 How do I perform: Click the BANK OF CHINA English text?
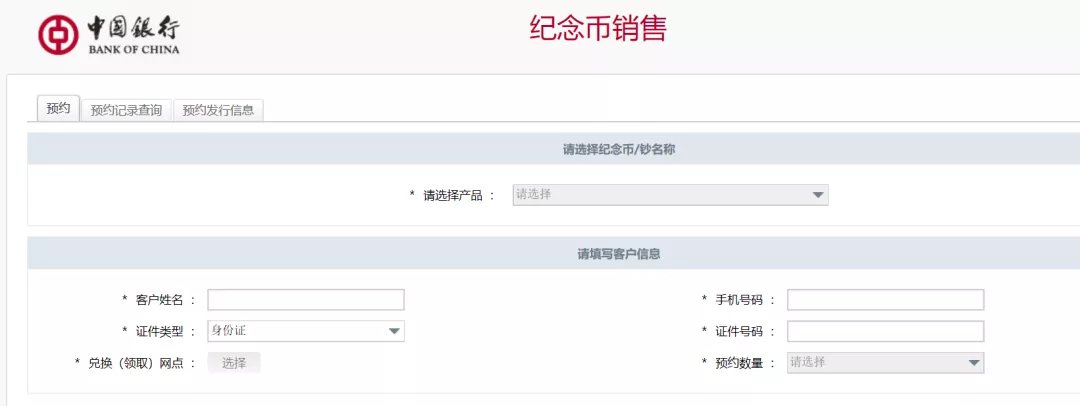[x=134, y=49]
